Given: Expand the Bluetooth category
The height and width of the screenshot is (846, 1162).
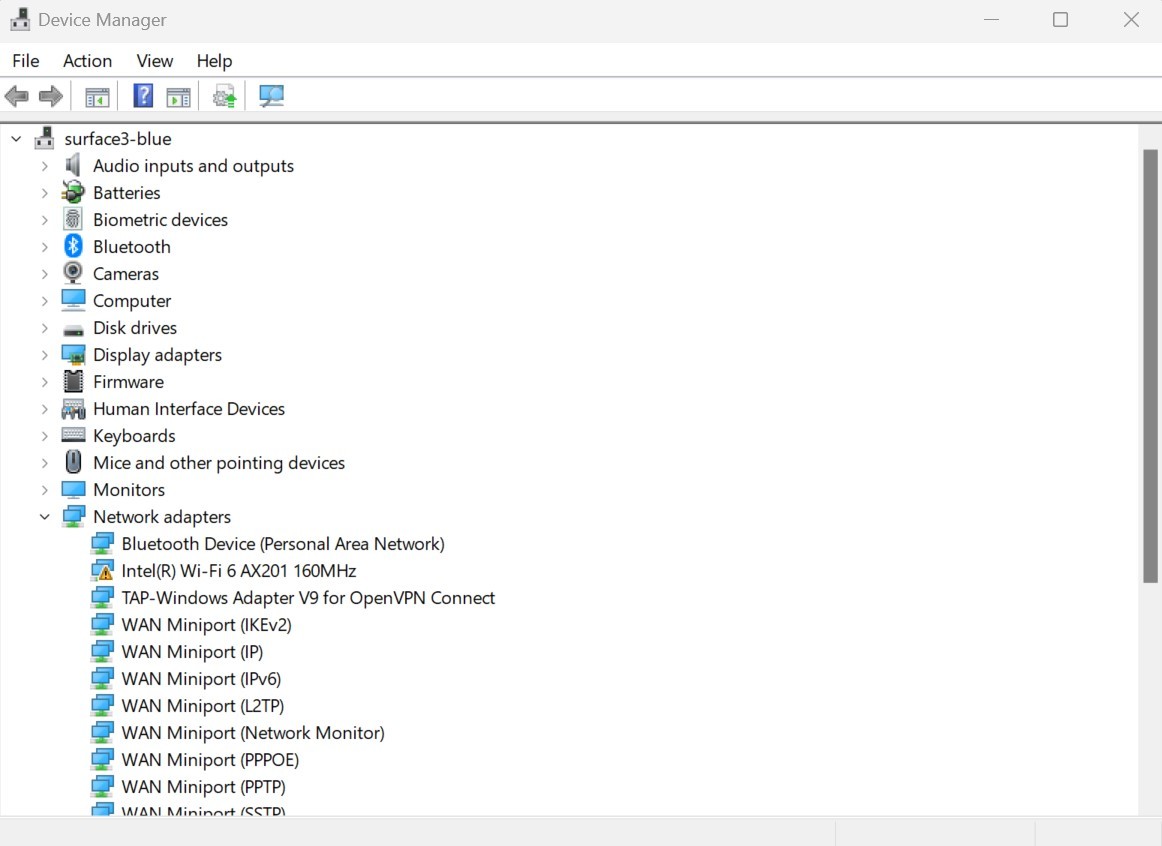Looking at the screenshot, I should click(44, 247).
